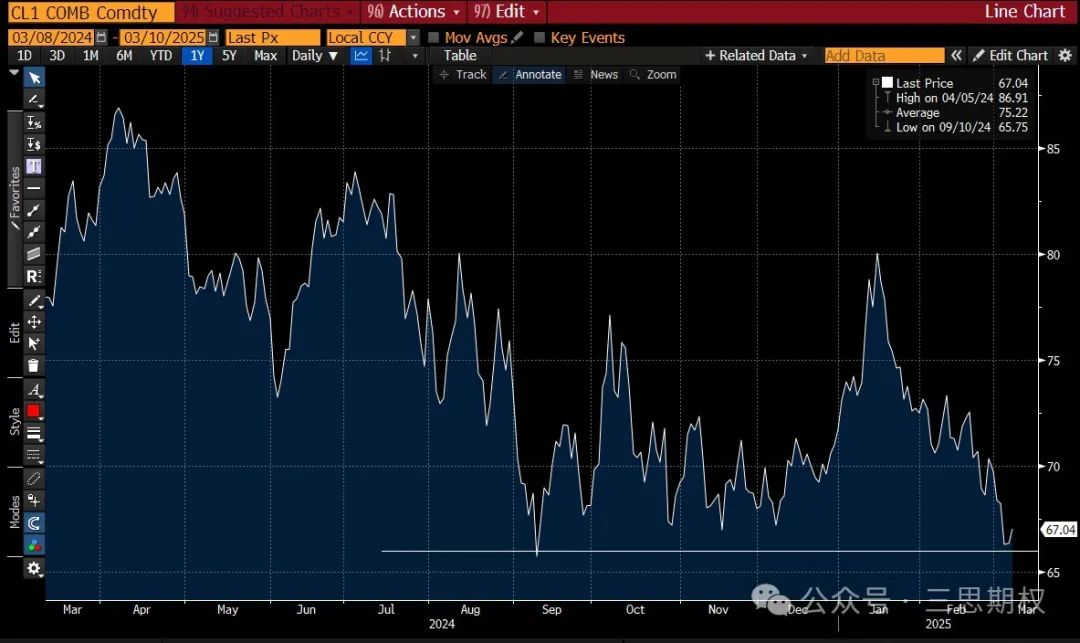
Task: Toggle Last Price series white legend box
Action: [x=888, y=83]
